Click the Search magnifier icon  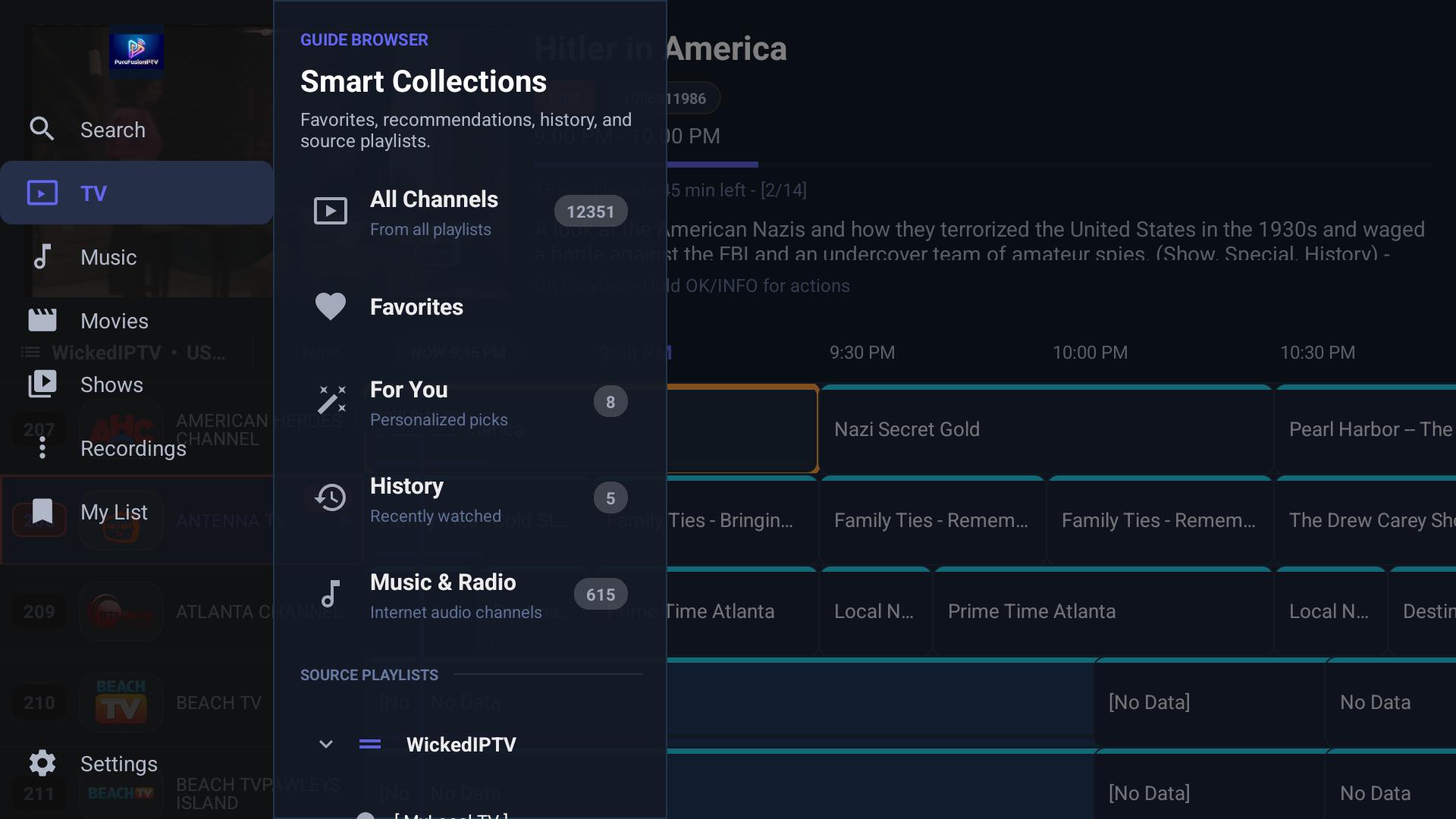[42, 129]
